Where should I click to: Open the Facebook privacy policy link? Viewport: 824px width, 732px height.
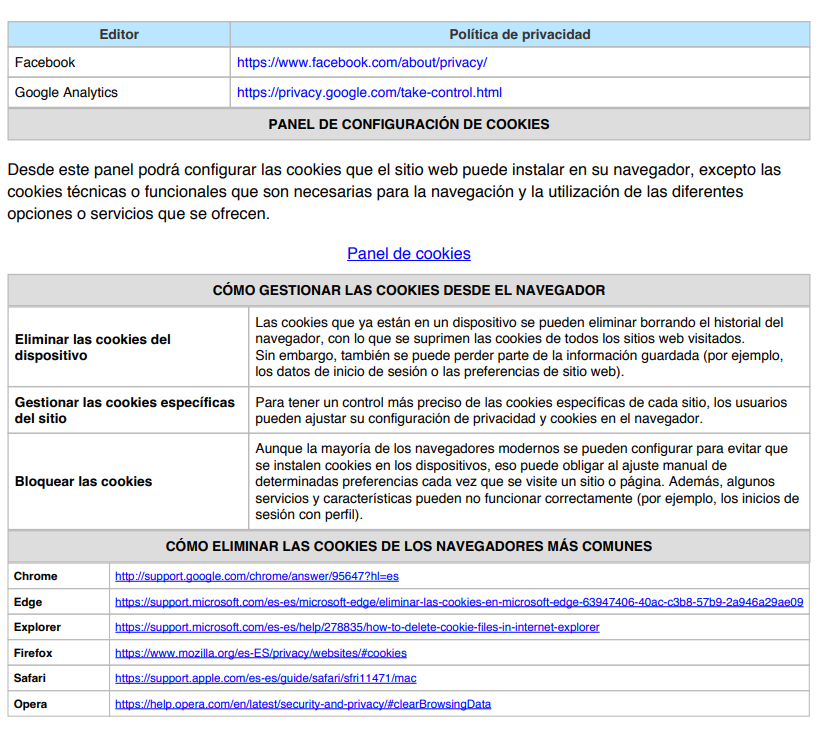click(361, 62)
